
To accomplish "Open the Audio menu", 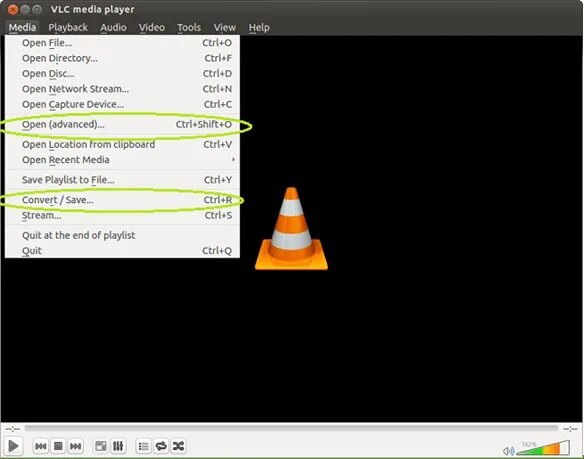I will (113, 27).
